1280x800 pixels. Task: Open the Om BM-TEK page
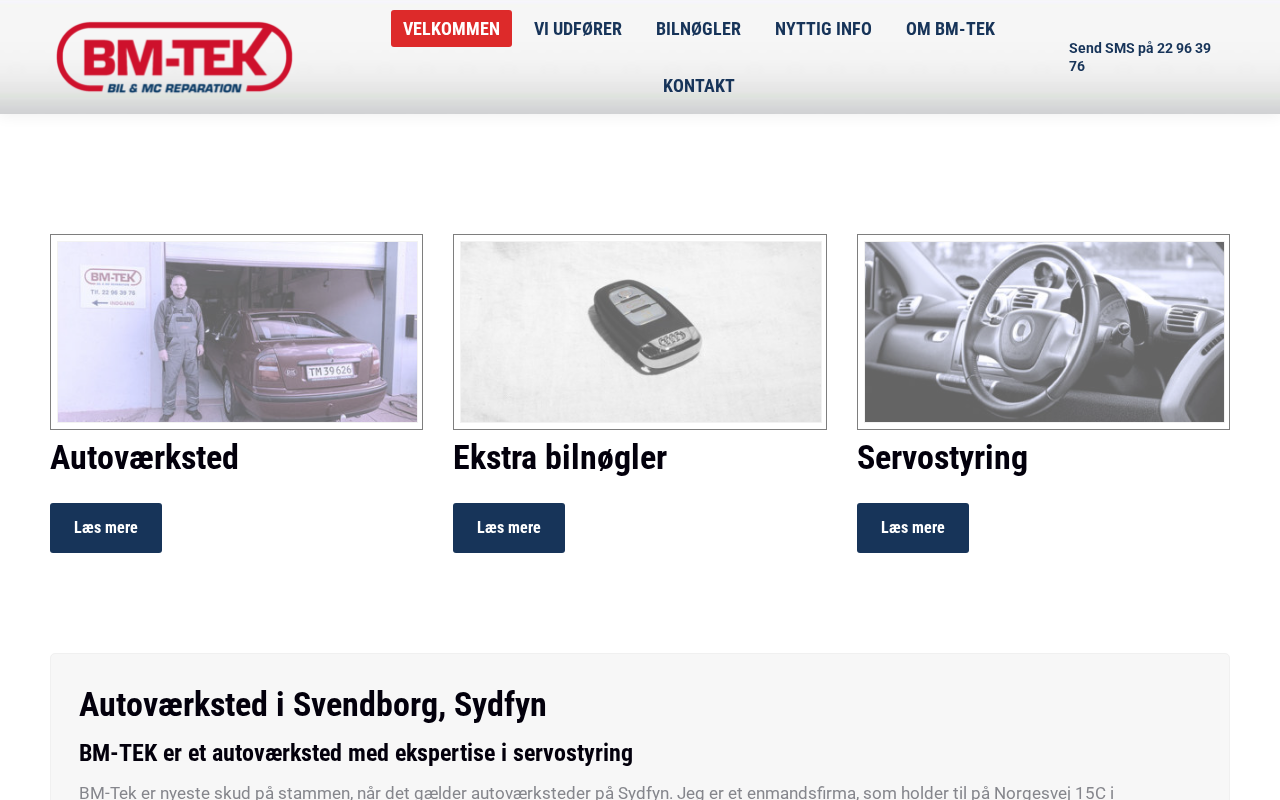click(x=950, y=29)
